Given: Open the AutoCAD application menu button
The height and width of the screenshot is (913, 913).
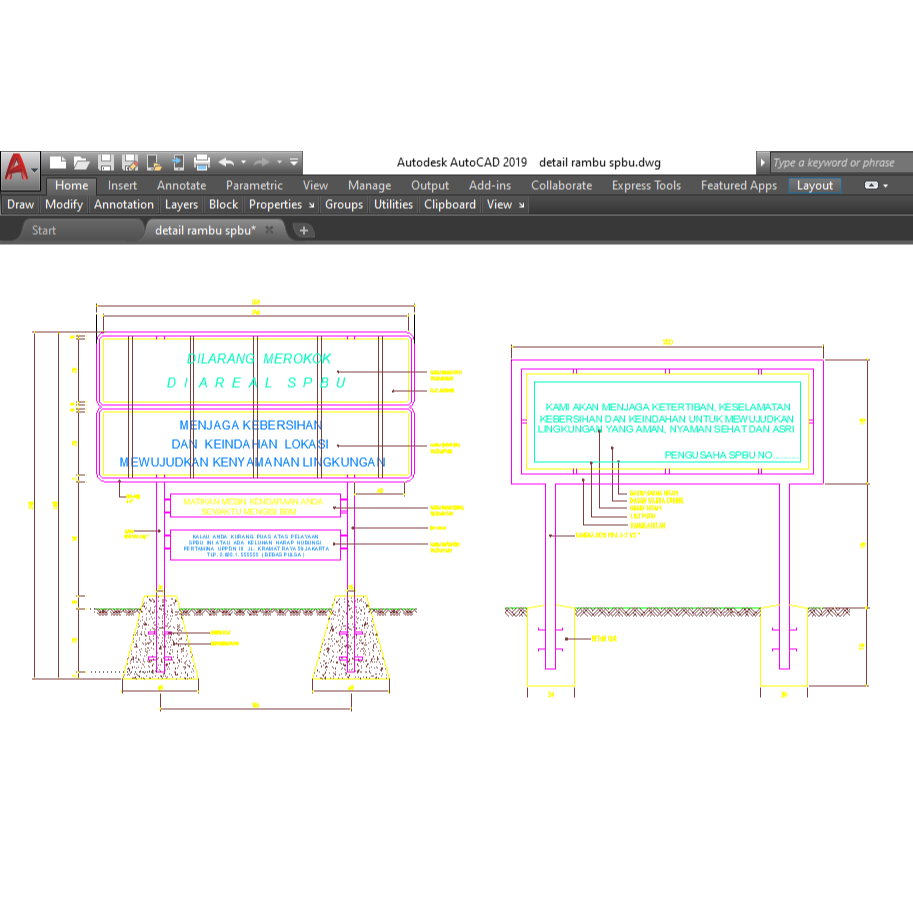Looking at the screenshot, I should pyautogui.click(x=20, y=169).
